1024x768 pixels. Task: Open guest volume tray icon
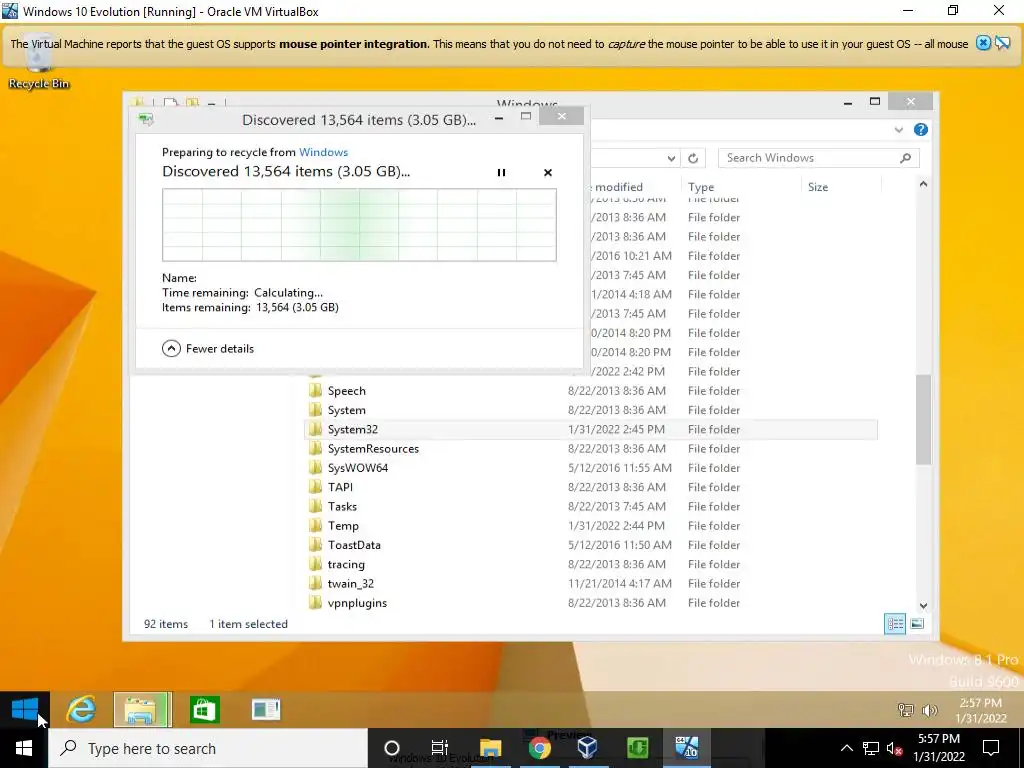929,710
